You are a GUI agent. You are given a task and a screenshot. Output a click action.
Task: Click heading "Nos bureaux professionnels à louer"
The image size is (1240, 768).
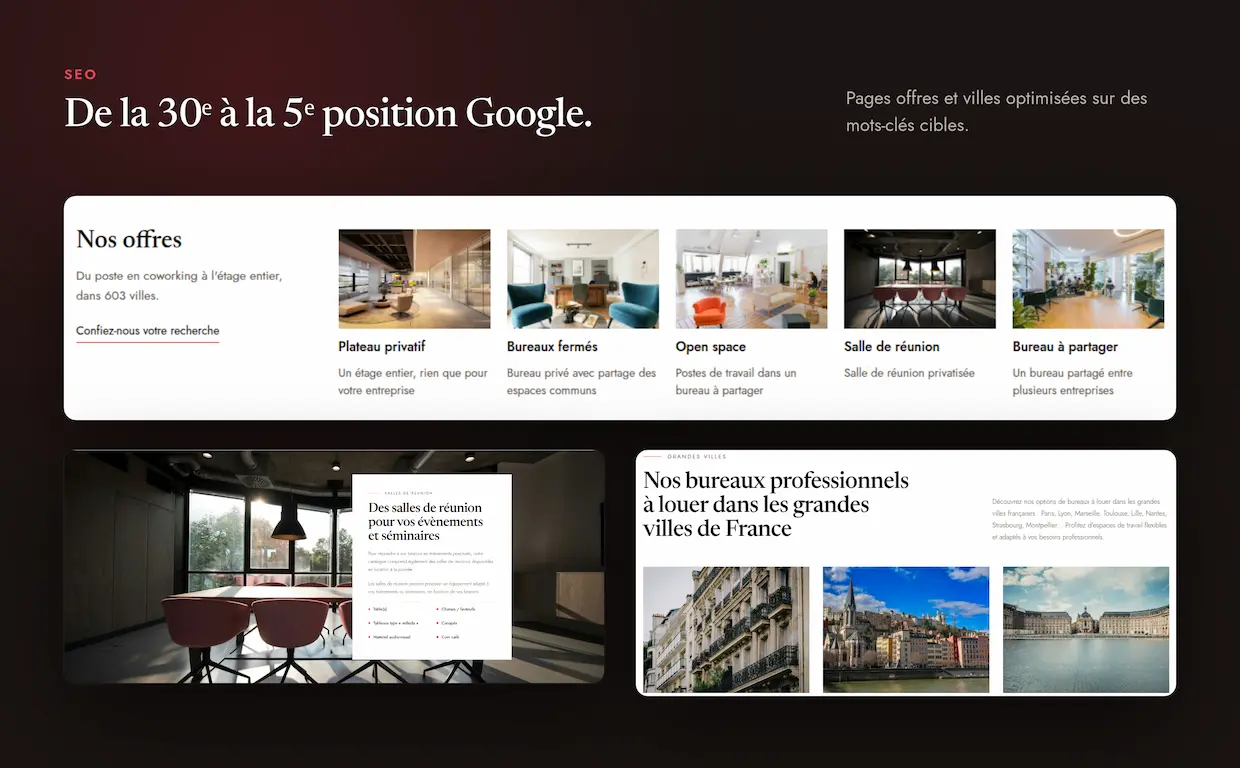point(776,504)
